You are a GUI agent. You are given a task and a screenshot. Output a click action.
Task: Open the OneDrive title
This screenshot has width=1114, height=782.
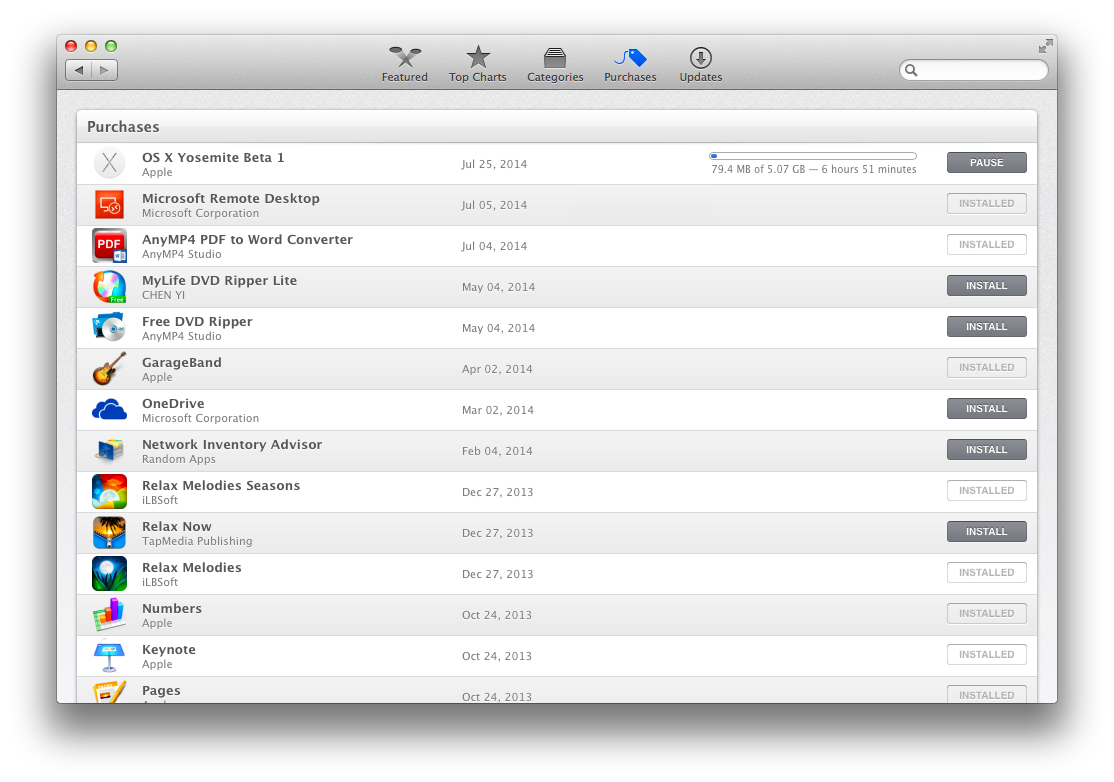(173, 403)
